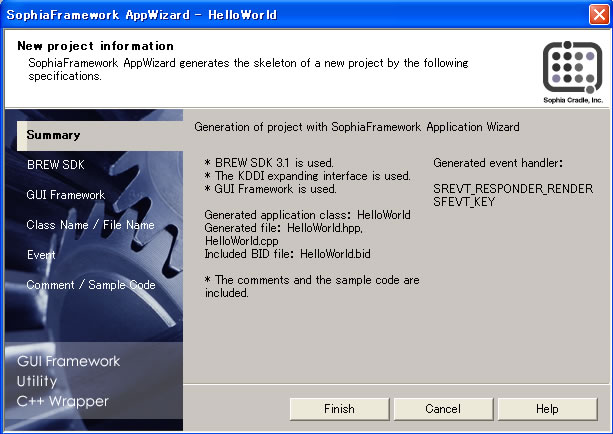Click 'Included BID file: HelloWorld.bid' text

(287, 254)
